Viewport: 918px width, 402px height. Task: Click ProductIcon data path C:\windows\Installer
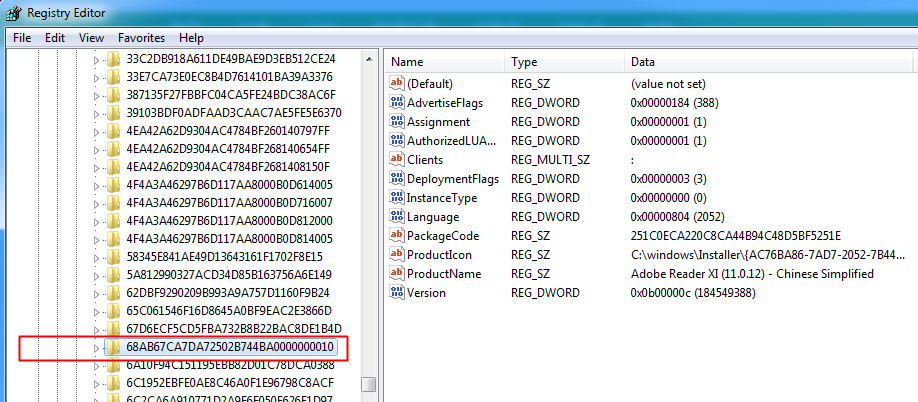(x=768, y=255)
